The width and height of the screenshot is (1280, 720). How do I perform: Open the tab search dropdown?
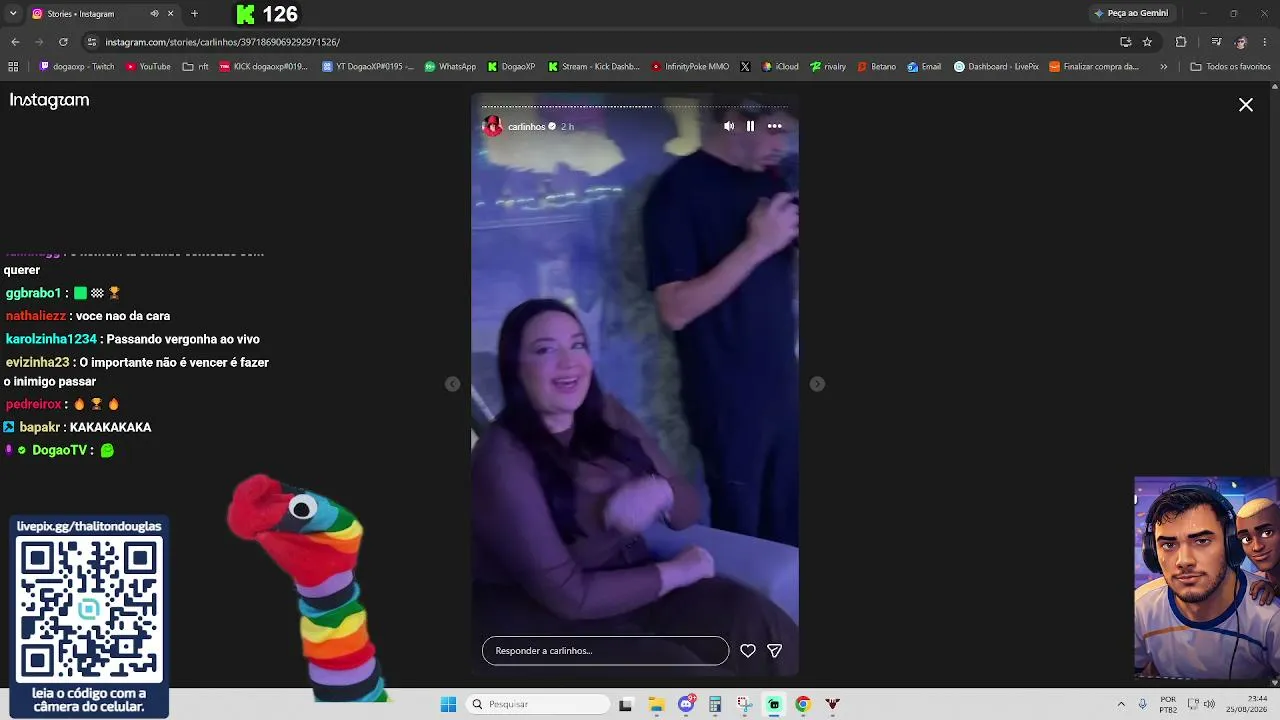pos(13,14)
